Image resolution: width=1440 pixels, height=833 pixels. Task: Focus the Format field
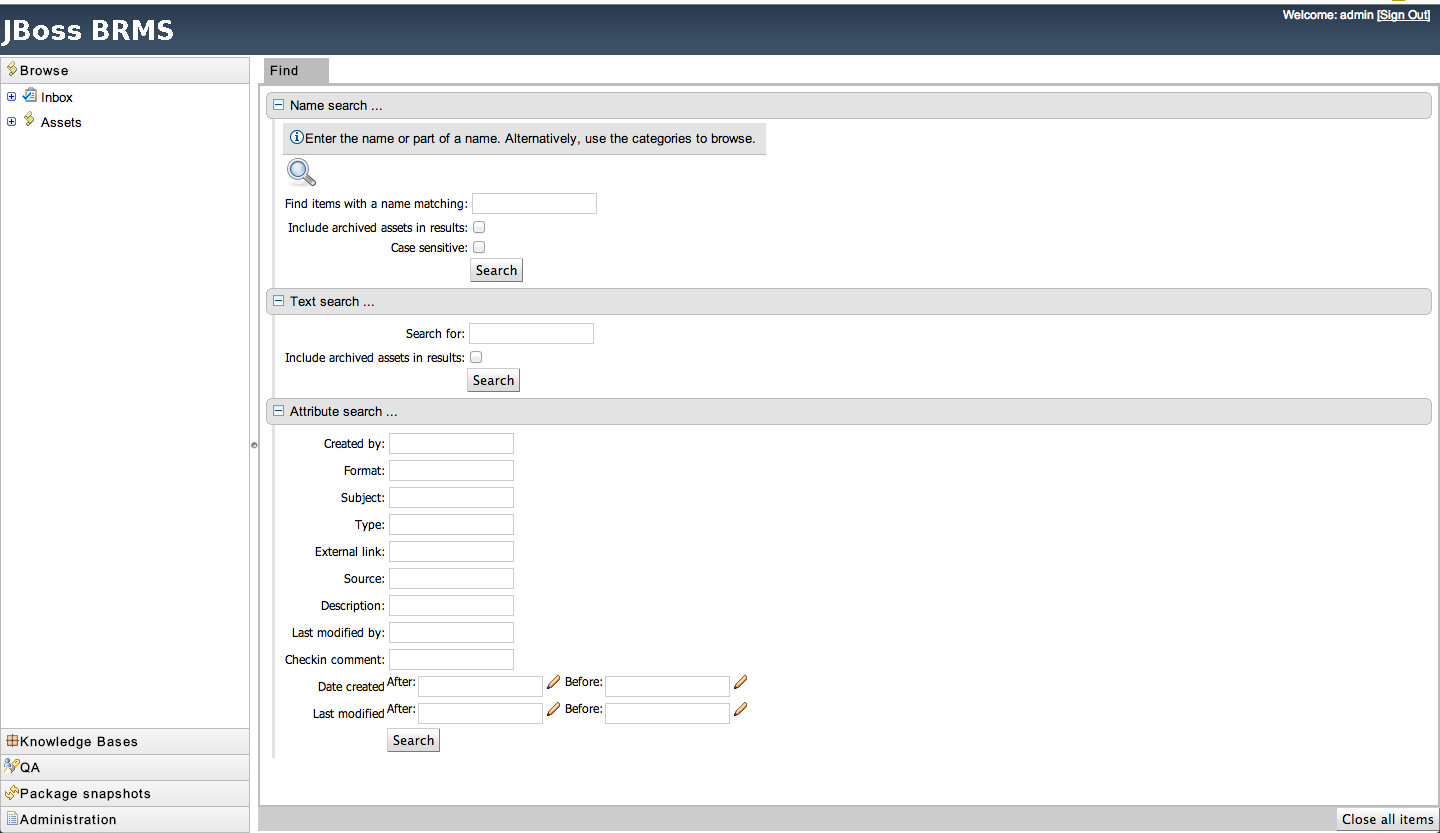click(451, 471)
